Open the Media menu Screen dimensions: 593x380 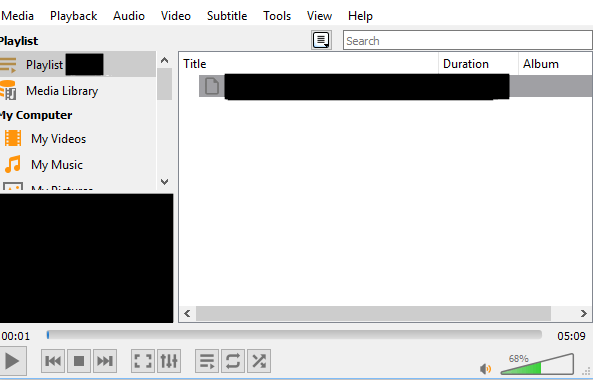[17, 16]
